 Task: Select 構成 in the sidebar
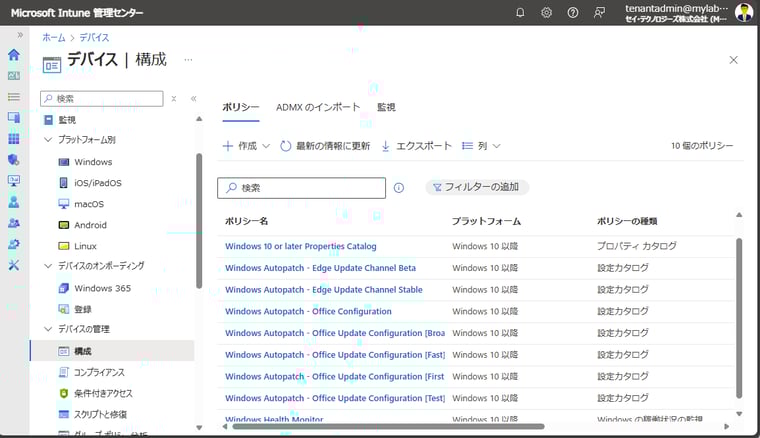(112, 351)
